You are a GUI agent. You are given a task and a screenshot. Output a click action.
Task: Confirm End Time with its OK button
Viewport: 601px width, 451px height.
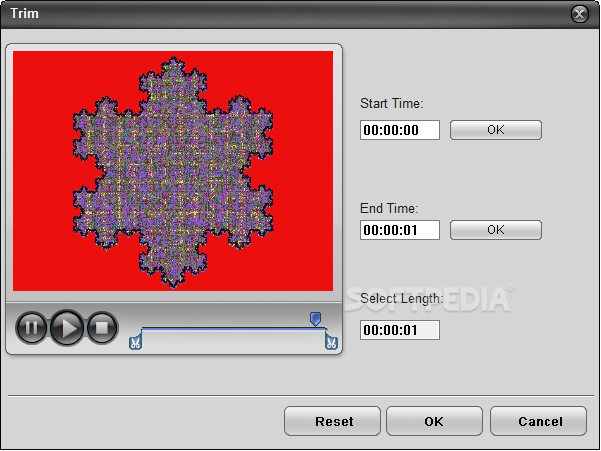tap(496, 230)
